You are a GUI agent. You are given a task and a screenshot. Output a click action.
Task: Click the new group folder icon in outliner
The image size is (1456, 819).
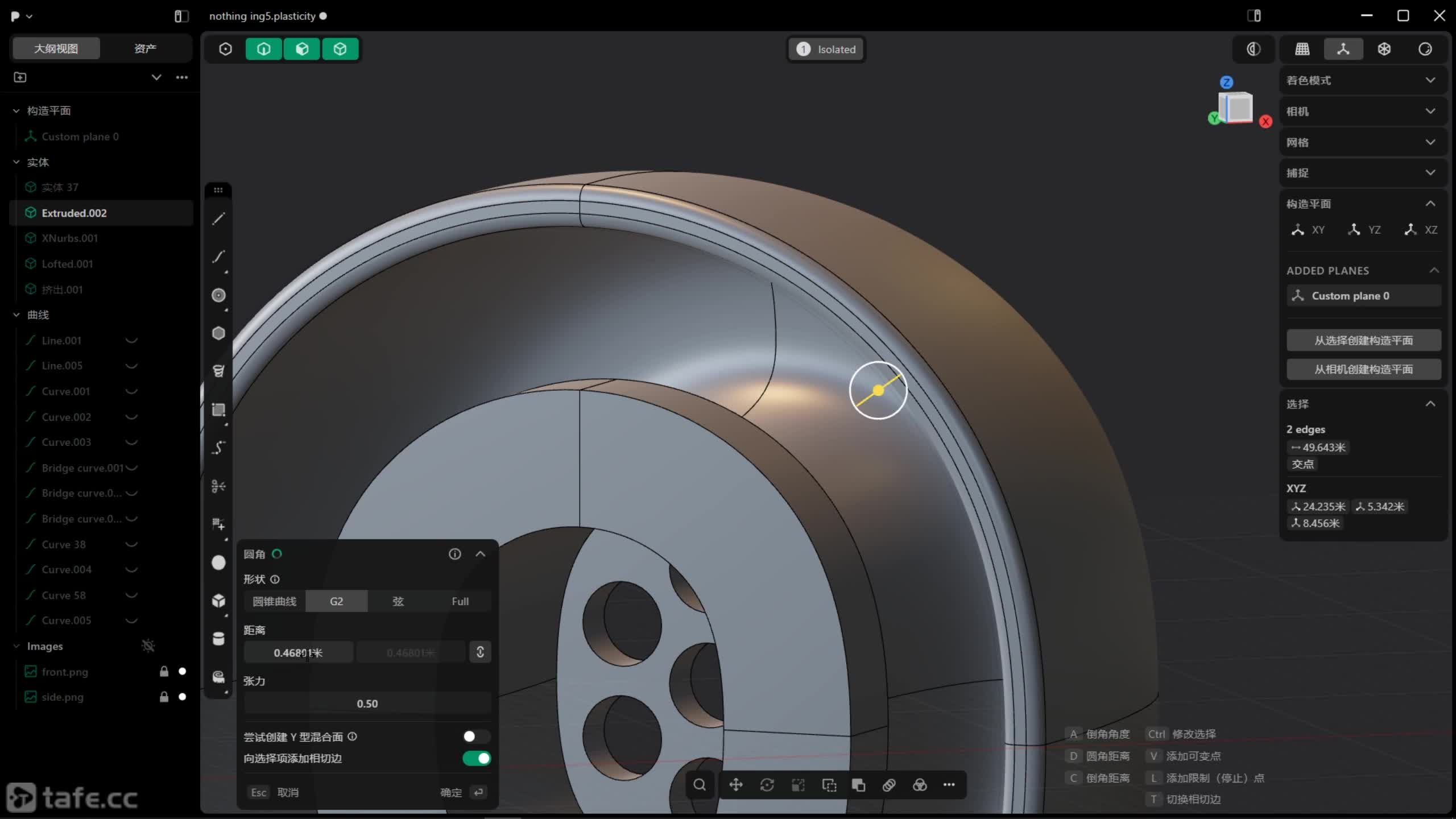(x=20, y=77)
